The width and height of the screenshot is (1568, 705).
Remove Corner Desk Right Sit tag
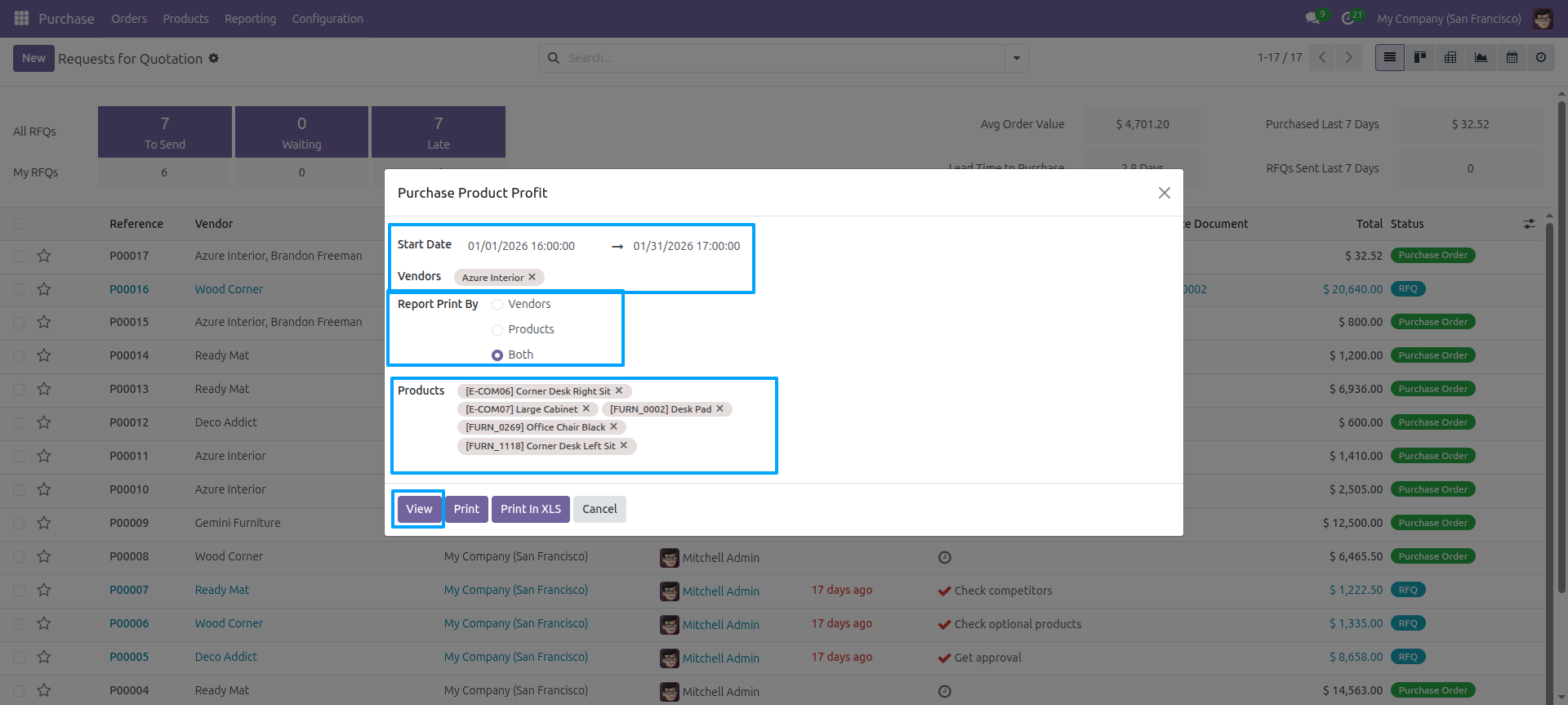pyautogui.click(x=619, y=390)
